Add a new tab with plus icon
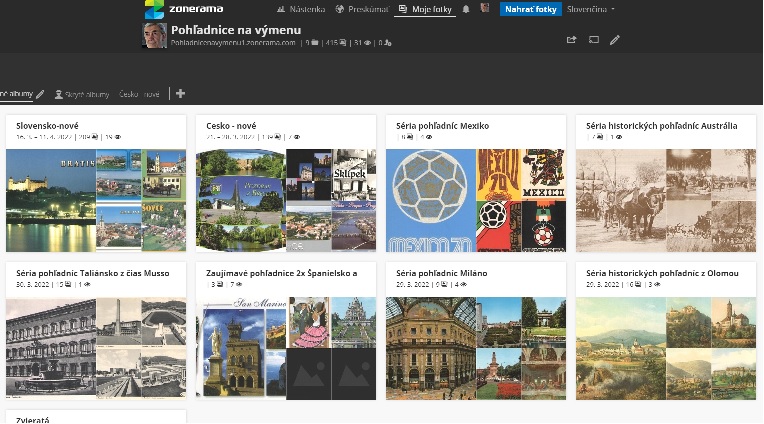The width and height of the screenshot is (764, 424). (x=180, y=94)
